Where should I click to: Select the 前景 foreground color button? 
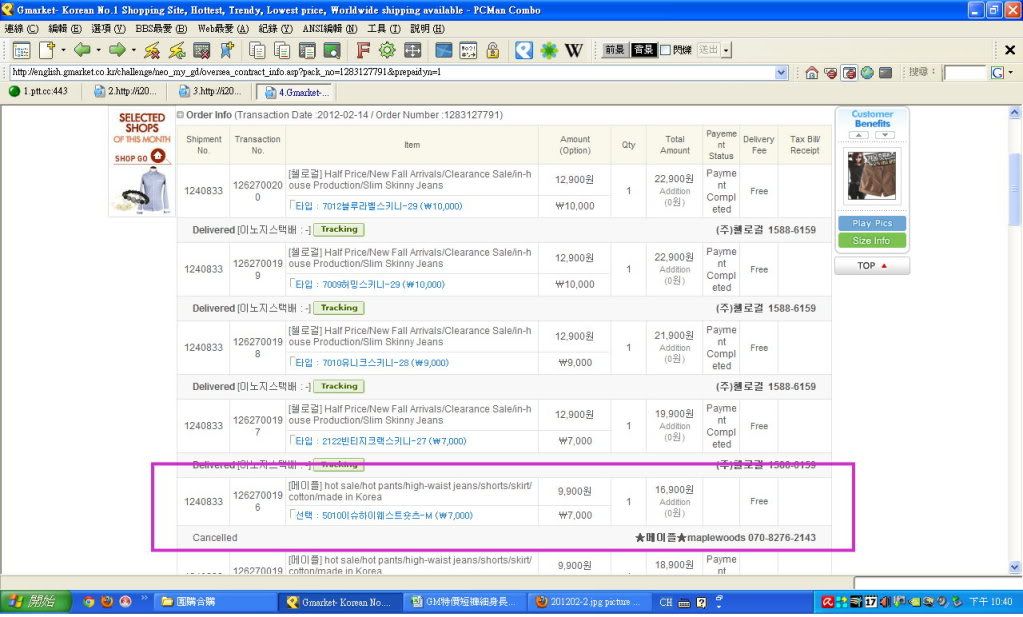coord(614,50)
